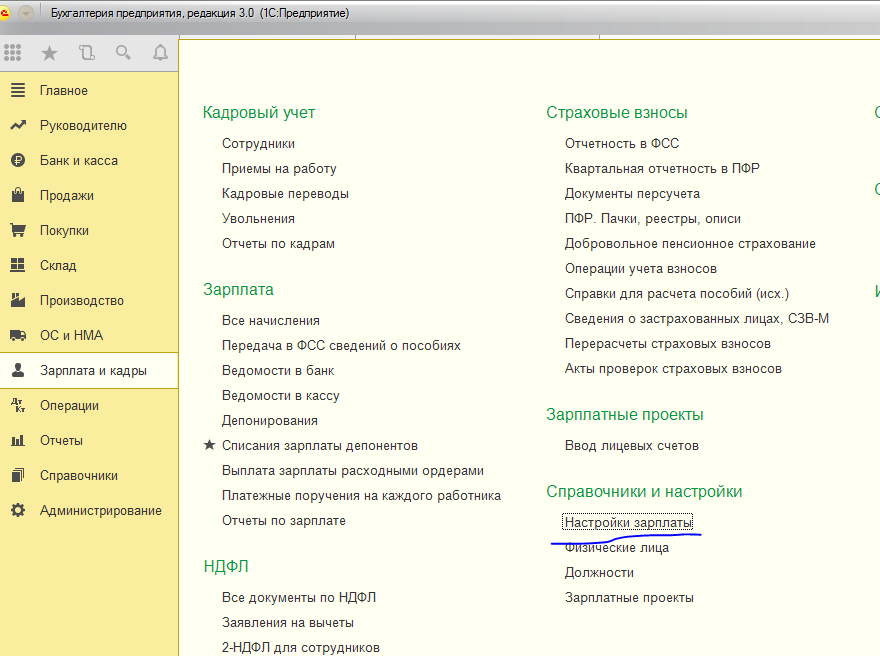Open the Главное section

63,90
